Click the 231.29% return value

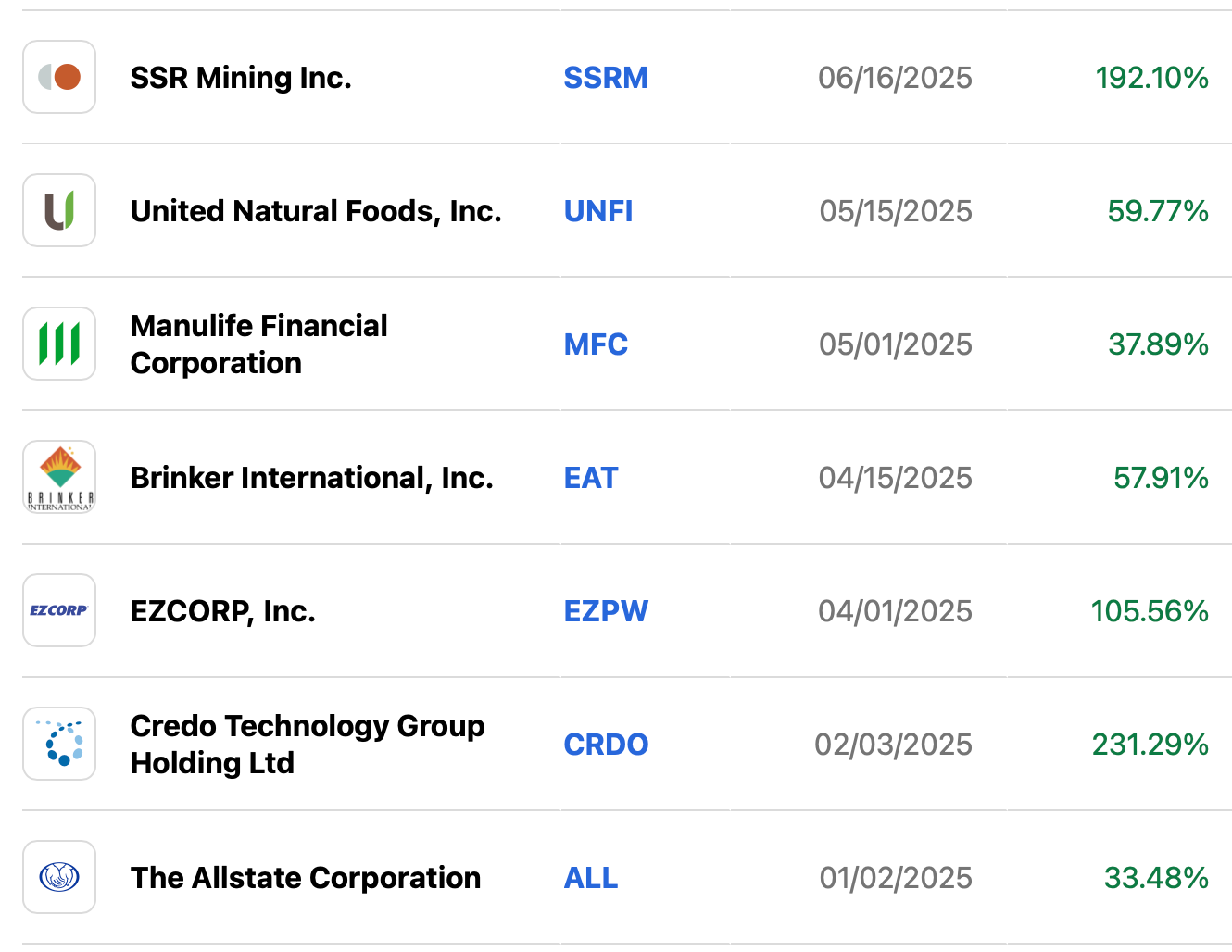[x=1150, y=745]
